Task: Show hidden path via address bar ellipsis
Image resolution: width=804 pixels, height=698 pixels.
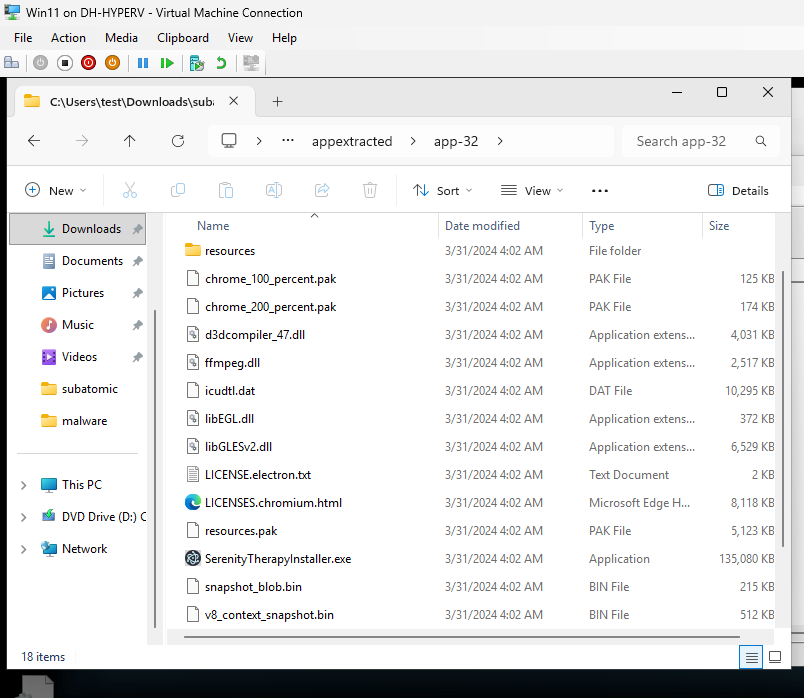Action: coord(288,141)
